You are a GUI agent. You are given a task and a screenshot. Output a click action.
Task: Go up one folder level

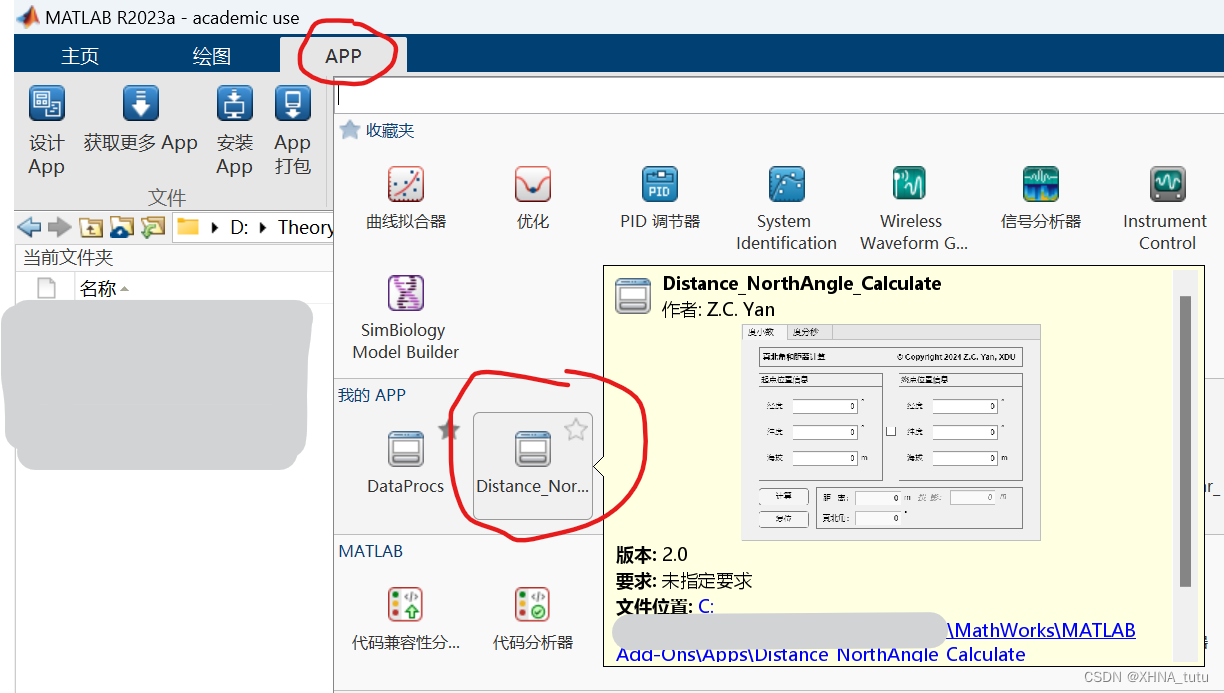90,227
